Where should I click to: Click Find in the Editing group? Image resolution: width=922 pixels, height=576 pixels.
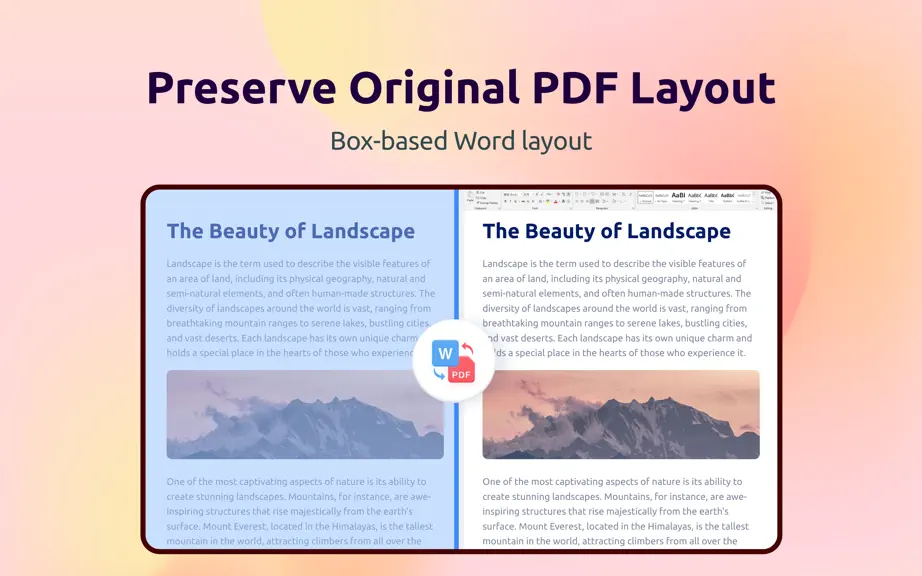pyautogui.click(x=767, y=192)
